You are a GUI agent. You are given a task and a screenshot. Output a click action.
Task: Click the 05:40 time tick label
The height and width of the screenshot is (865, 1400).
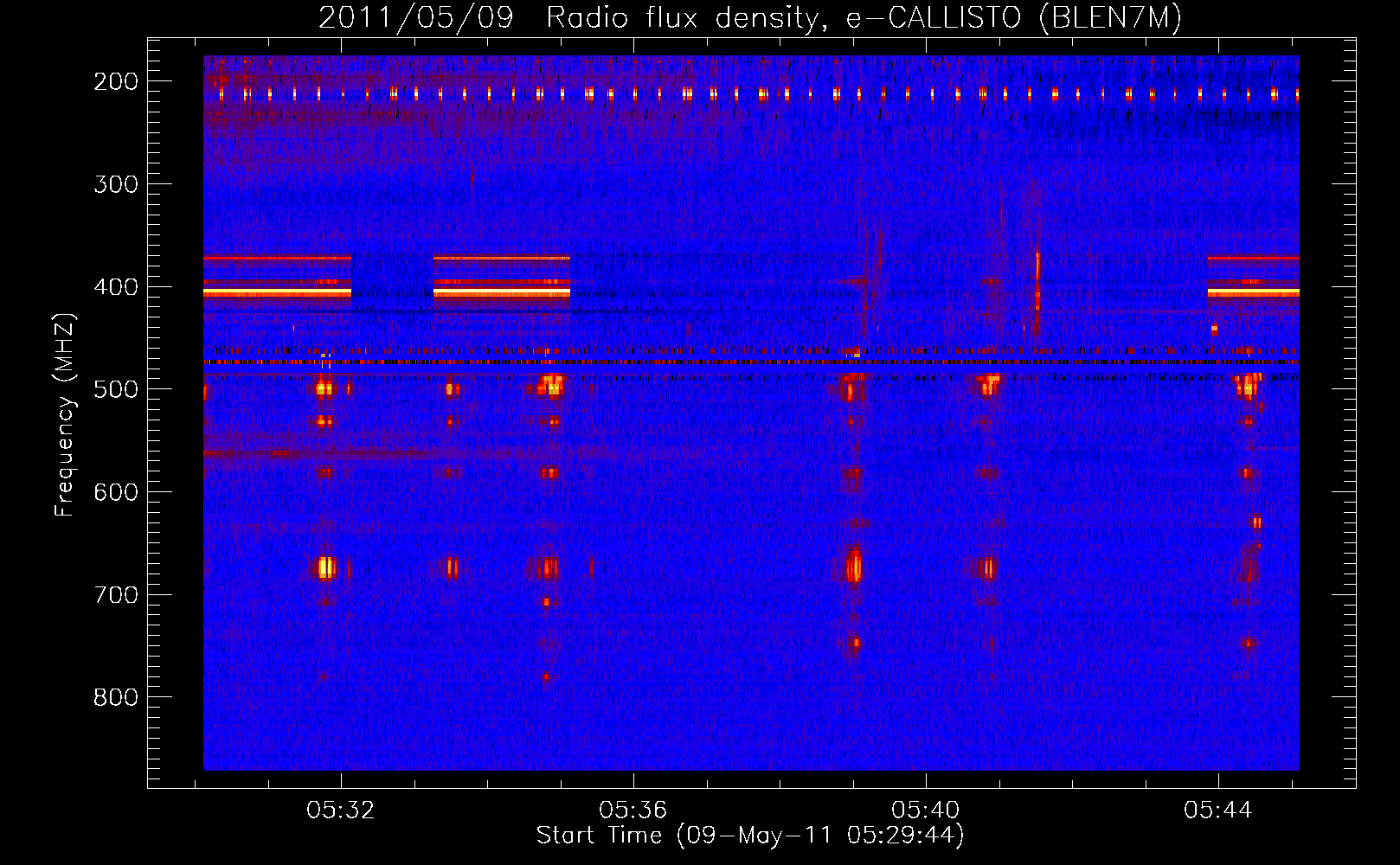pyautogui.click(x=926, y=811)
